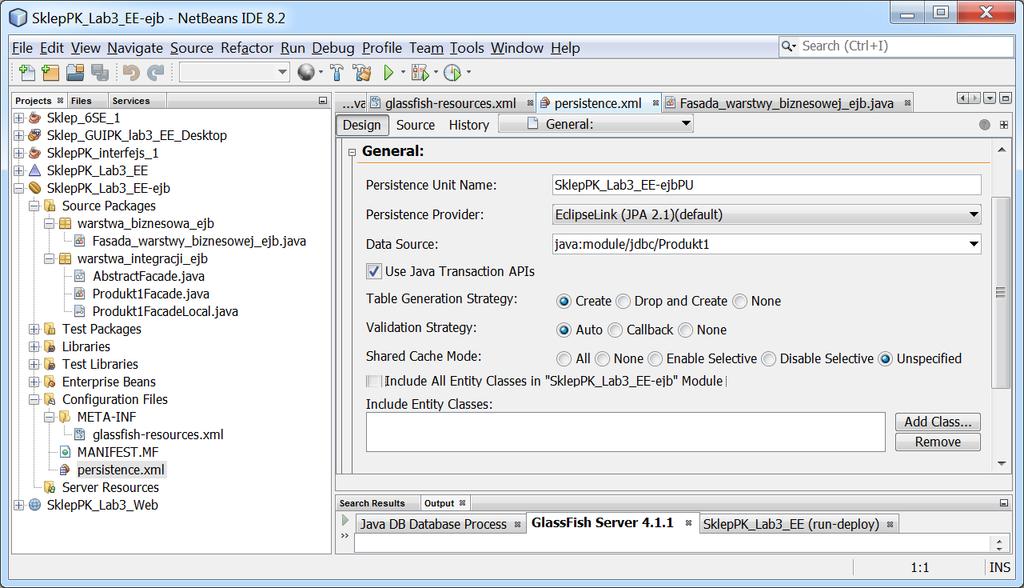The height and width of the screenshot is (588, 1024).
Task: Open the Refactor menu
Action: pos(247,48)
